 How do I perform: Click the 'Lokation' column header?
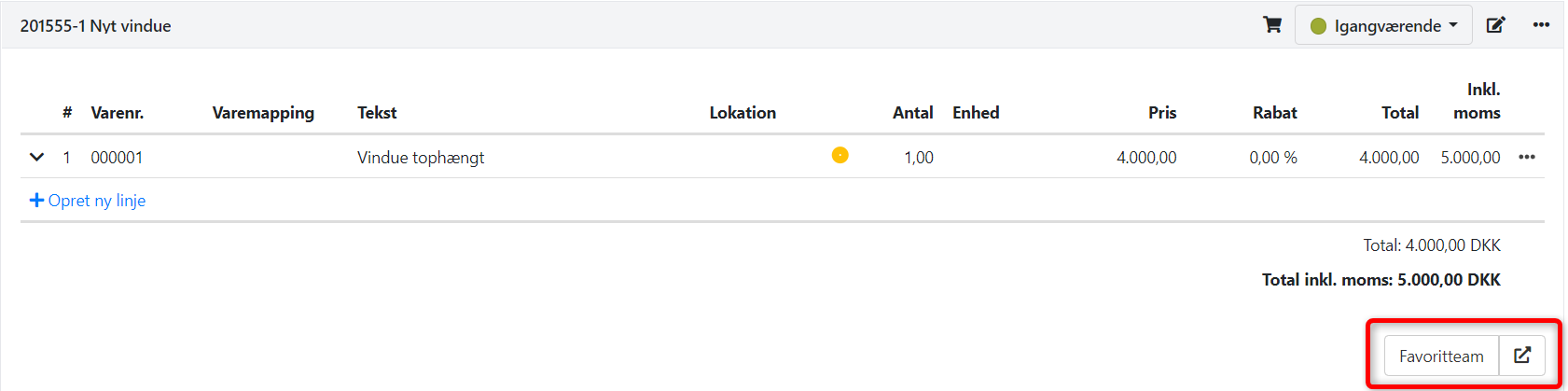[742, 113]
